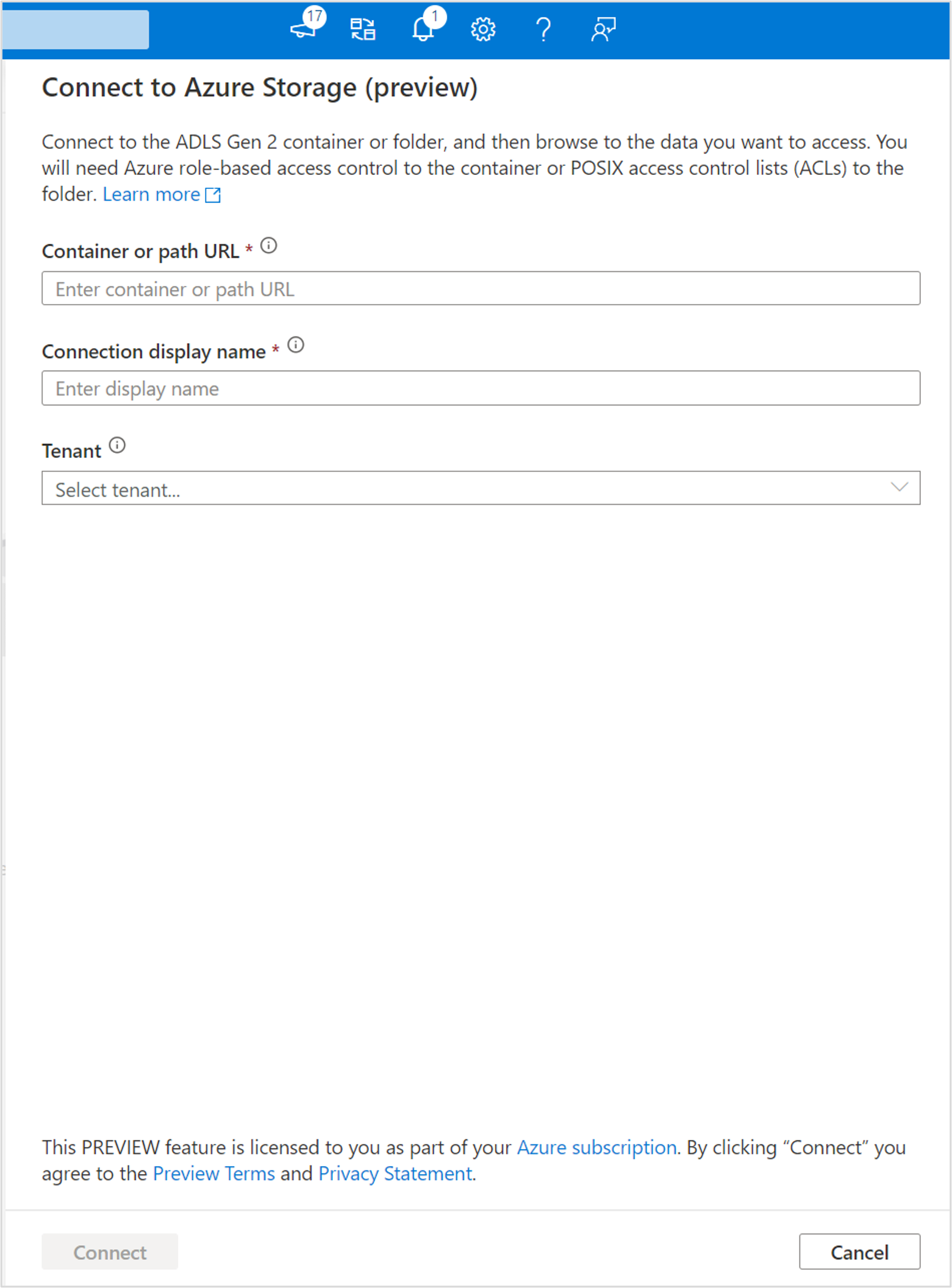The image size is (952, 1288).
Task: Click the Help question mark icon
Action: 543,29
